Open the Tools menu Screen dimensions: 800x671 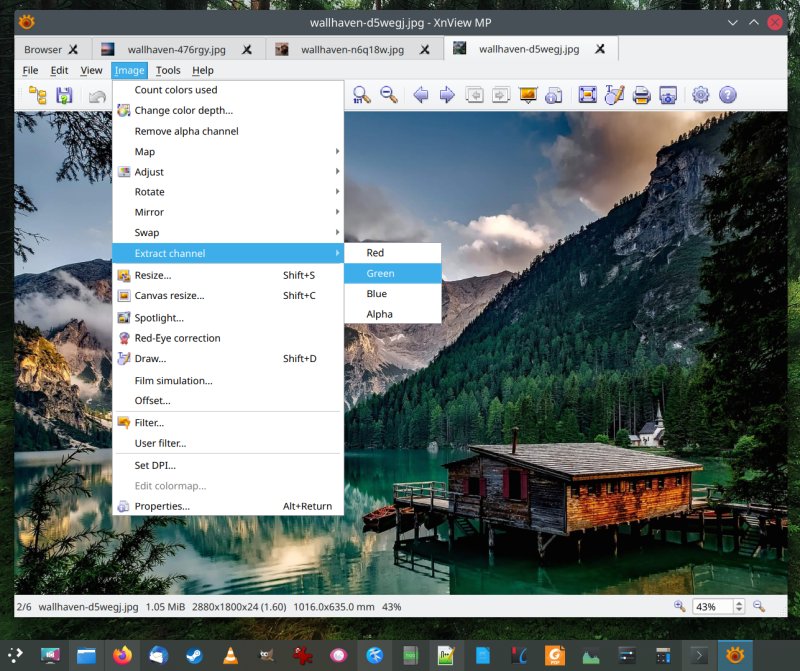(x=168, y=70)
